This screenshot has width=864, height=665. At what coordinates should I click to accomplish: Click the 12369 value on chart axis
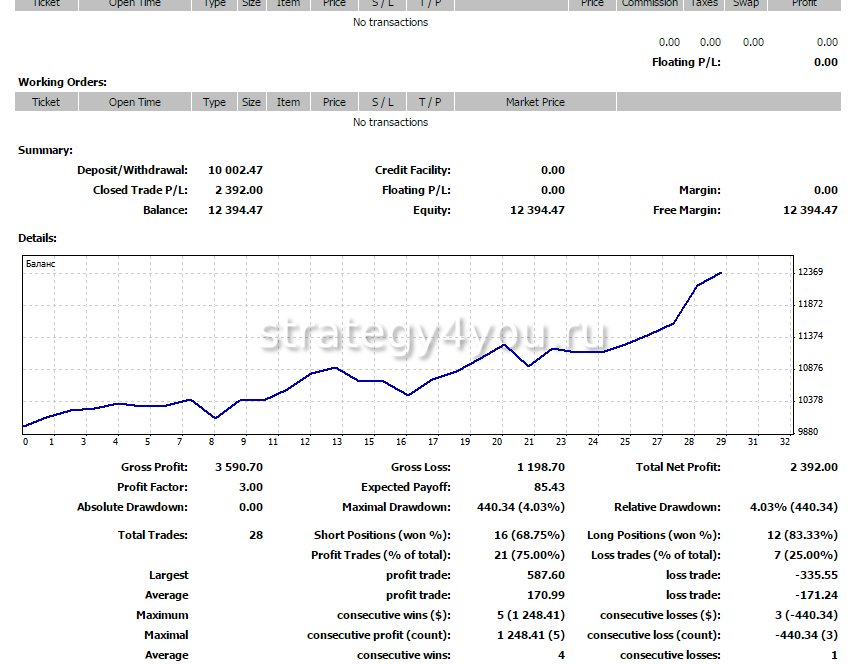tap(810, 272)
